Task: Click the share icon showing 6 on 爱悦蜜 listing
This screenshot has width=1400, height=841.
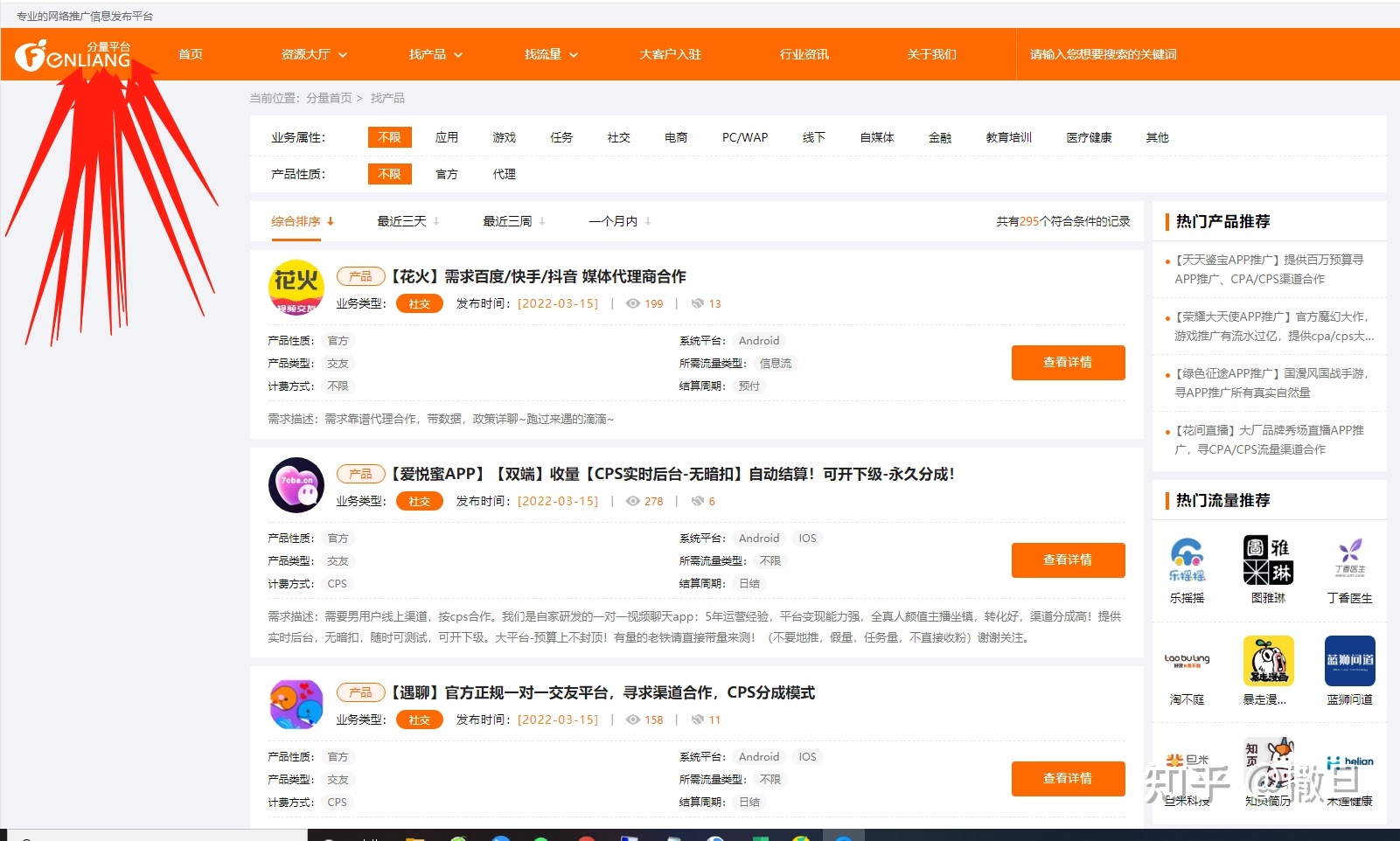Action: 698,501
